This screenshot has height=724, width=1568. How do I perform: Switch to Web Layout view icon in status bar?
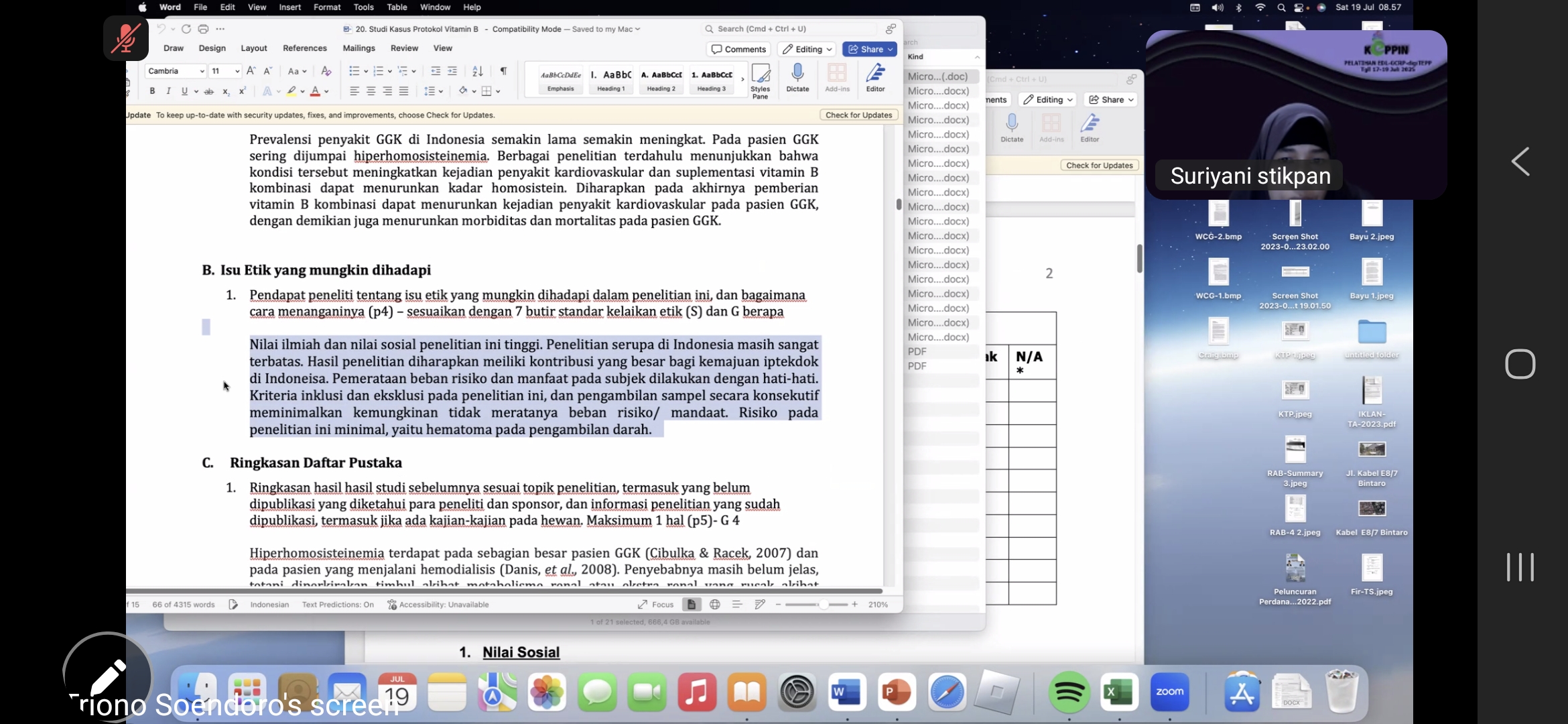(715, 605)
